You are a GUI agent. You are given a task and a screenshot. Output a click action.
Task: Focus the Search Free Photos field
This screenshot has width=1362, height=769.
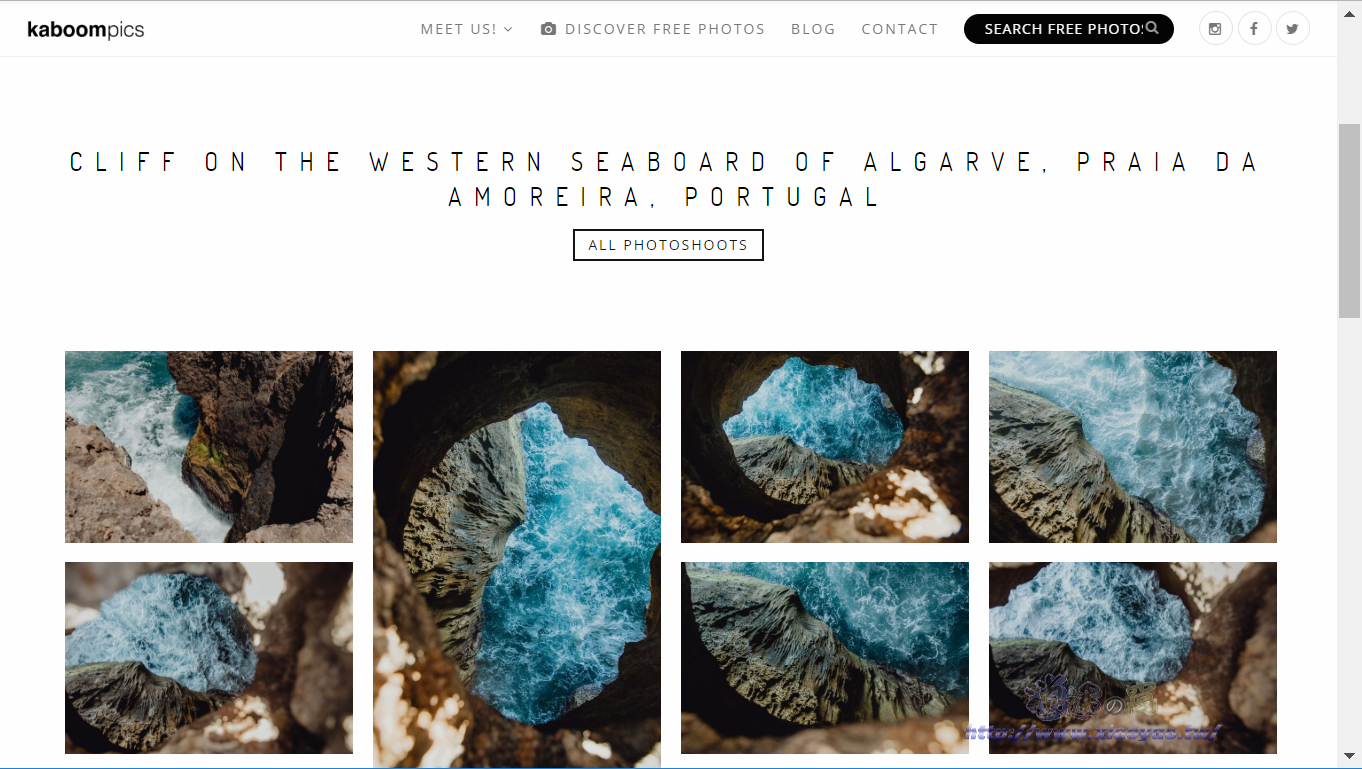click(x=1069, y=29)
